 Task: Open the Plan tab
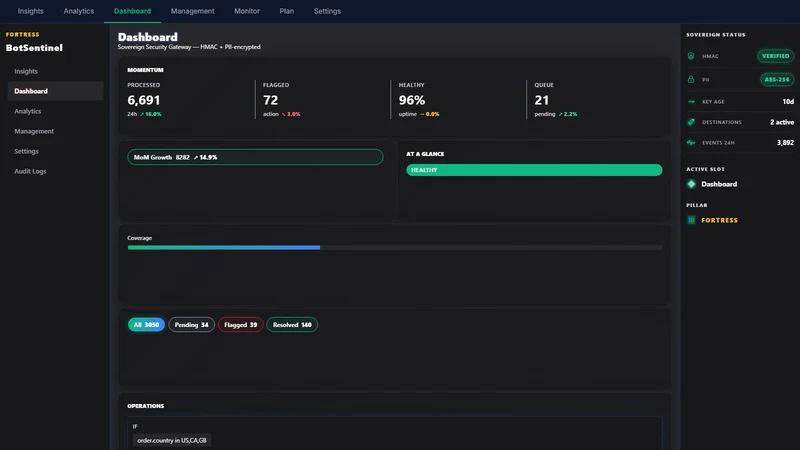(287, 11)
